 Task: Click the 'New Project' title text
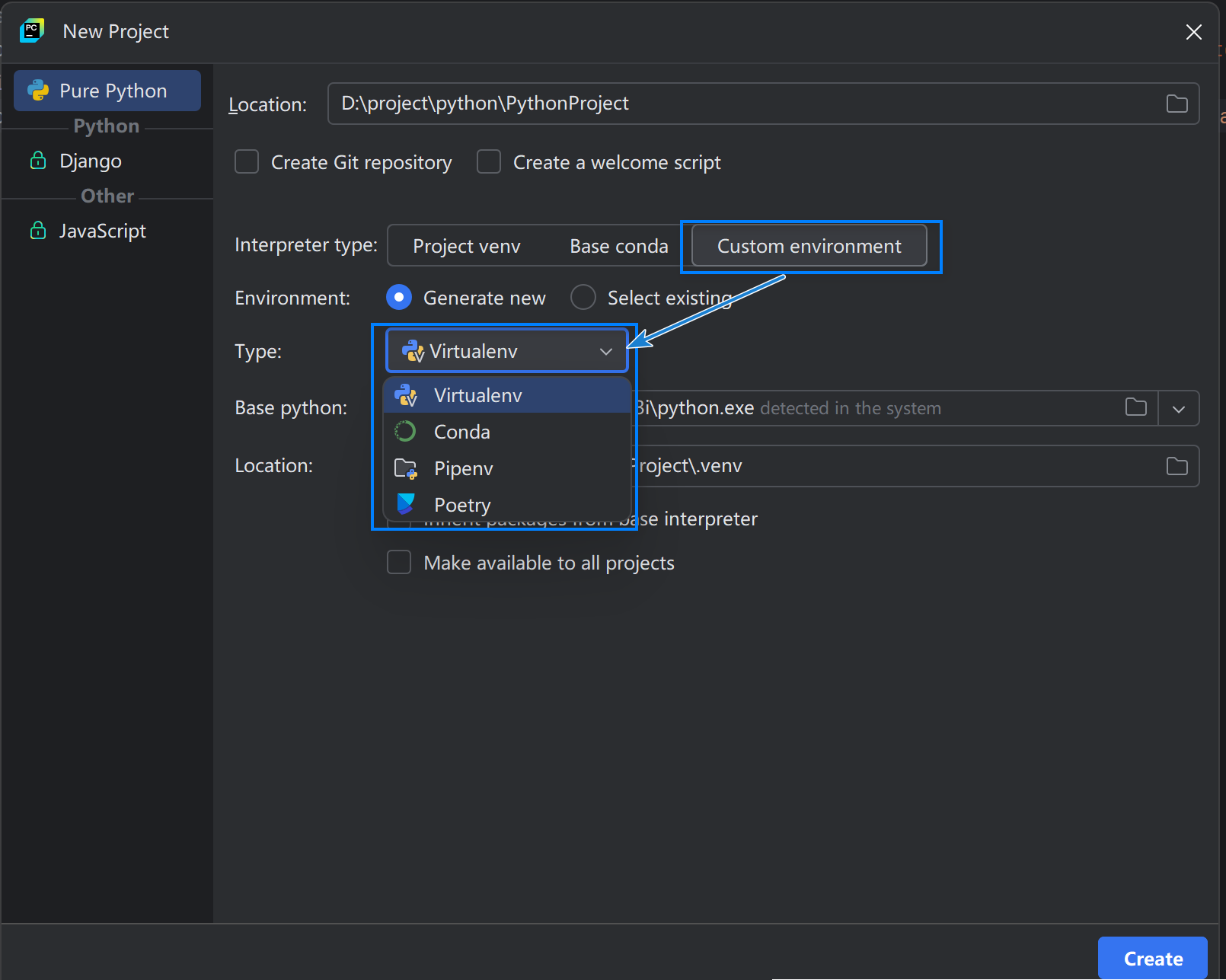pyautogui.click(x=116, y=31)
